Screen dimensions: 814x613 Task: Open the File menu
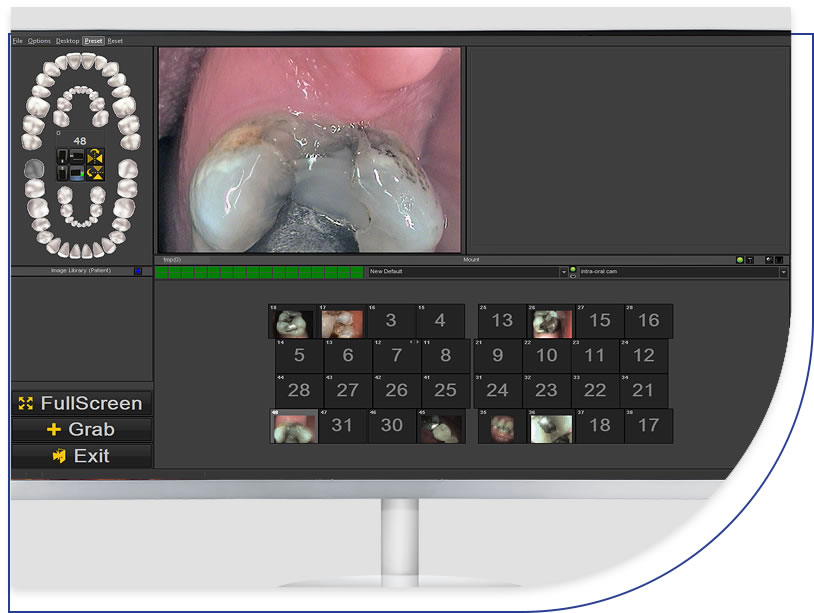[17, 41]
